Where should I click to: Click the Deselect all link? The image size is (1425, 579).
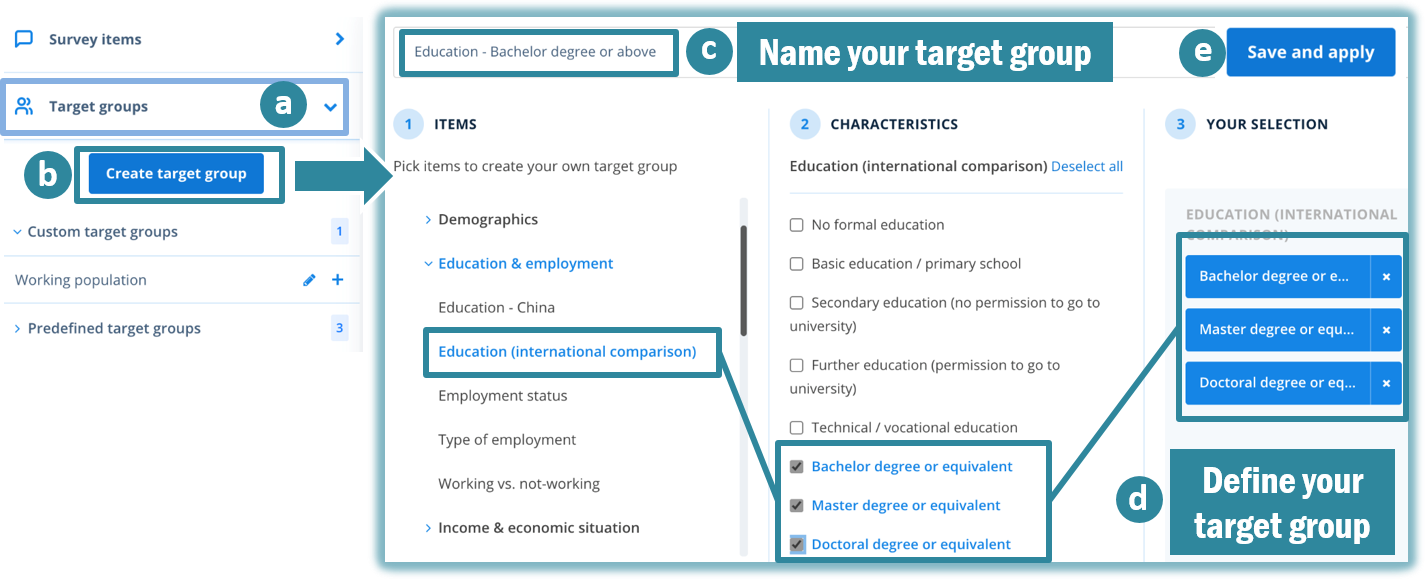[1087, 166]
